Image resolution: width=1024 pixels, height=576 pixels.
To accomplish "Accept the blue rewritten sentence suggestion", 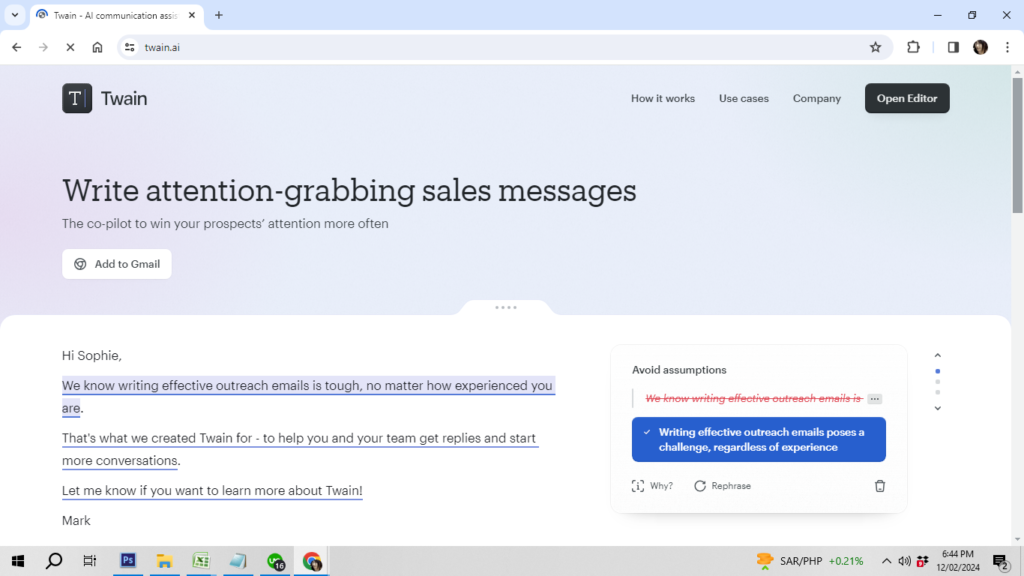I will [x=758, y=439].
